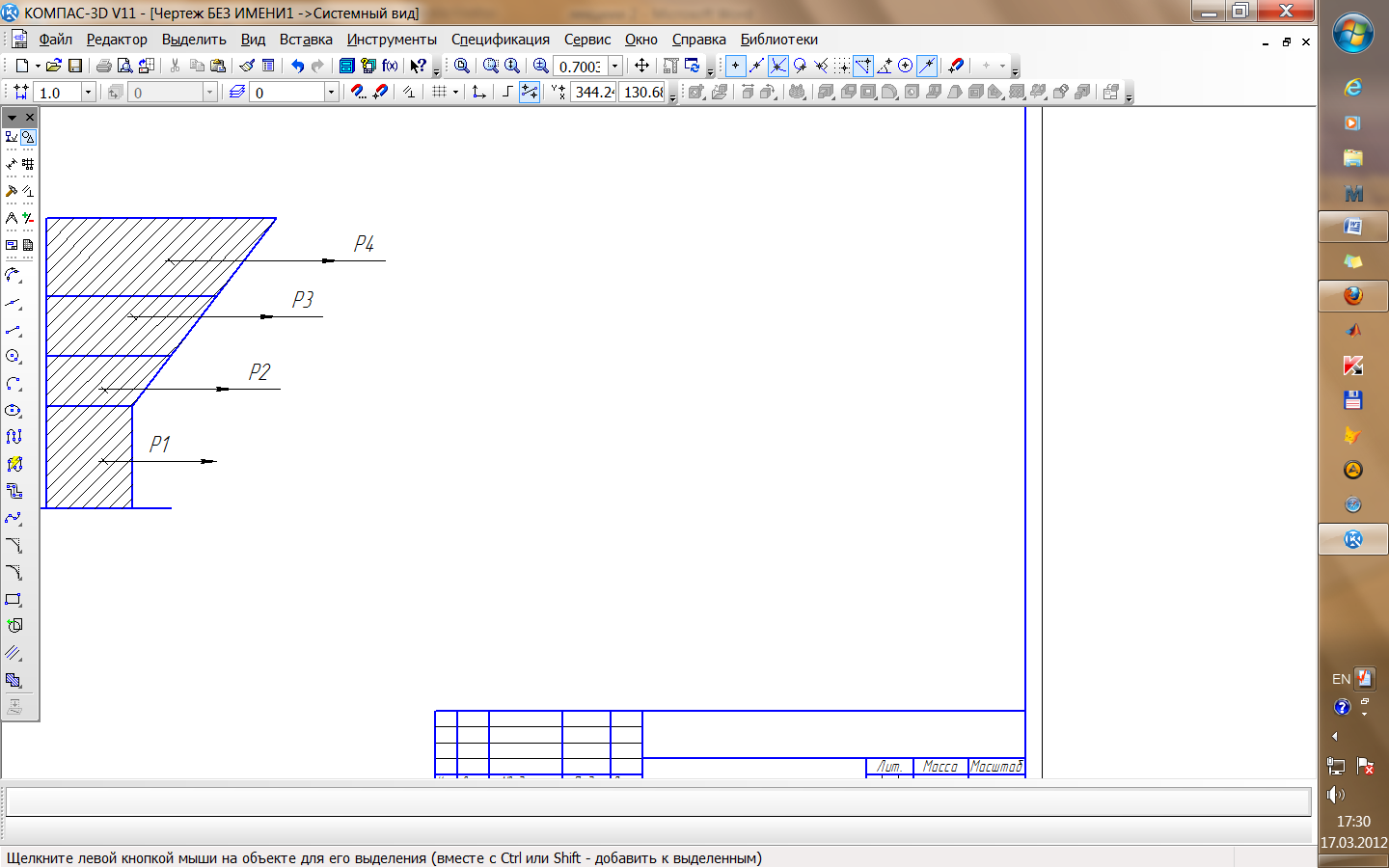
Task: Toggle the Nearest point snap
Action: pos(735,66)
